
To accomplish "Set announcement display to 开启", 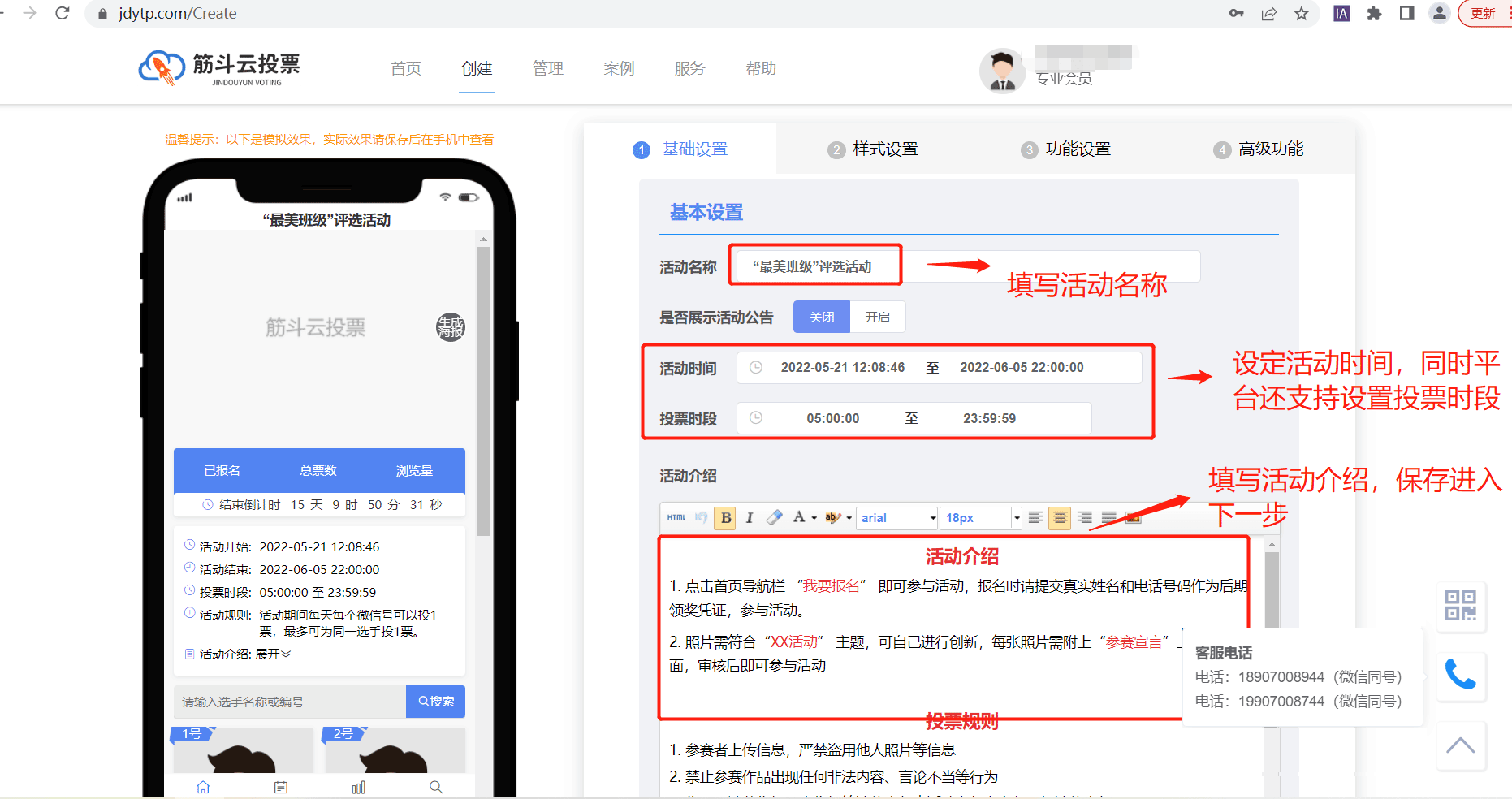I will coord(878,317).
